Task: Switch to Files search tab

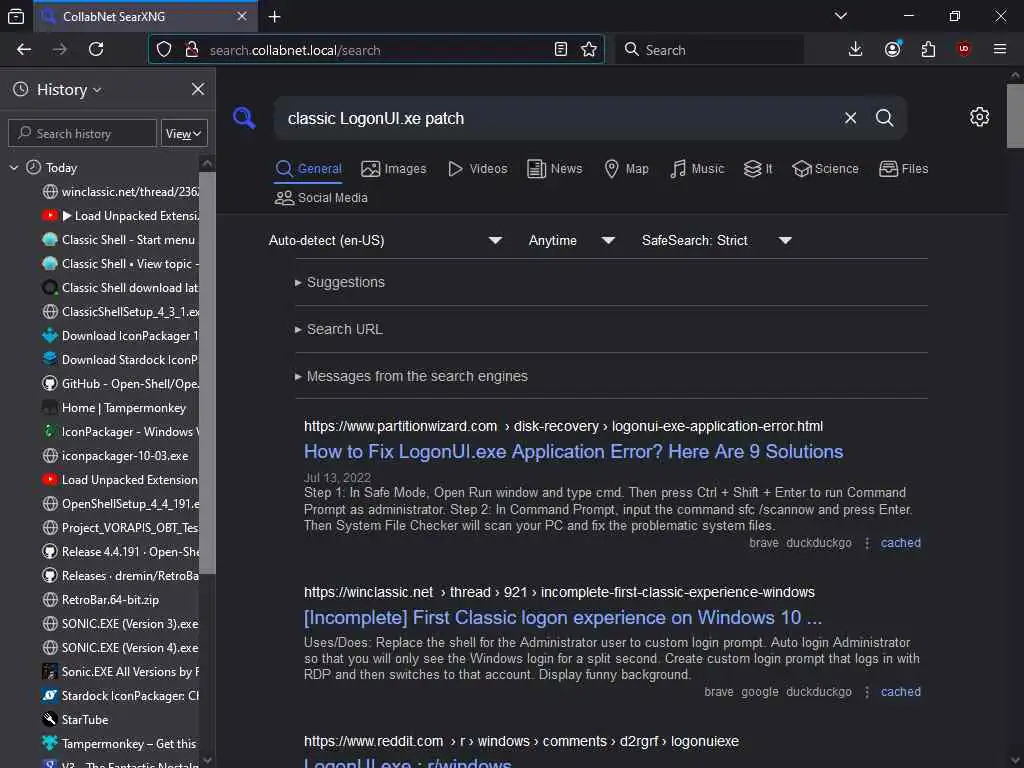Action: tap(903, 169)
